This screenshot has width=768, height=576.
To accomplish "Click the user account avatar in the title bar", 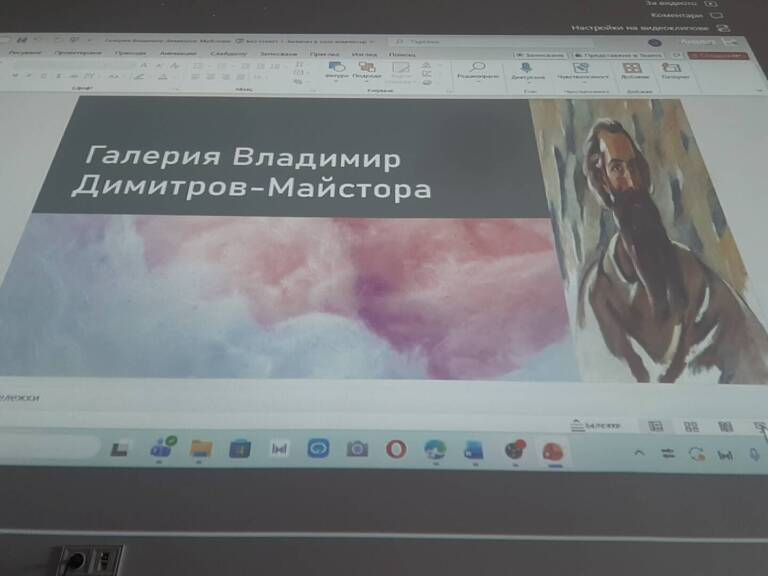I will [655, 43].
